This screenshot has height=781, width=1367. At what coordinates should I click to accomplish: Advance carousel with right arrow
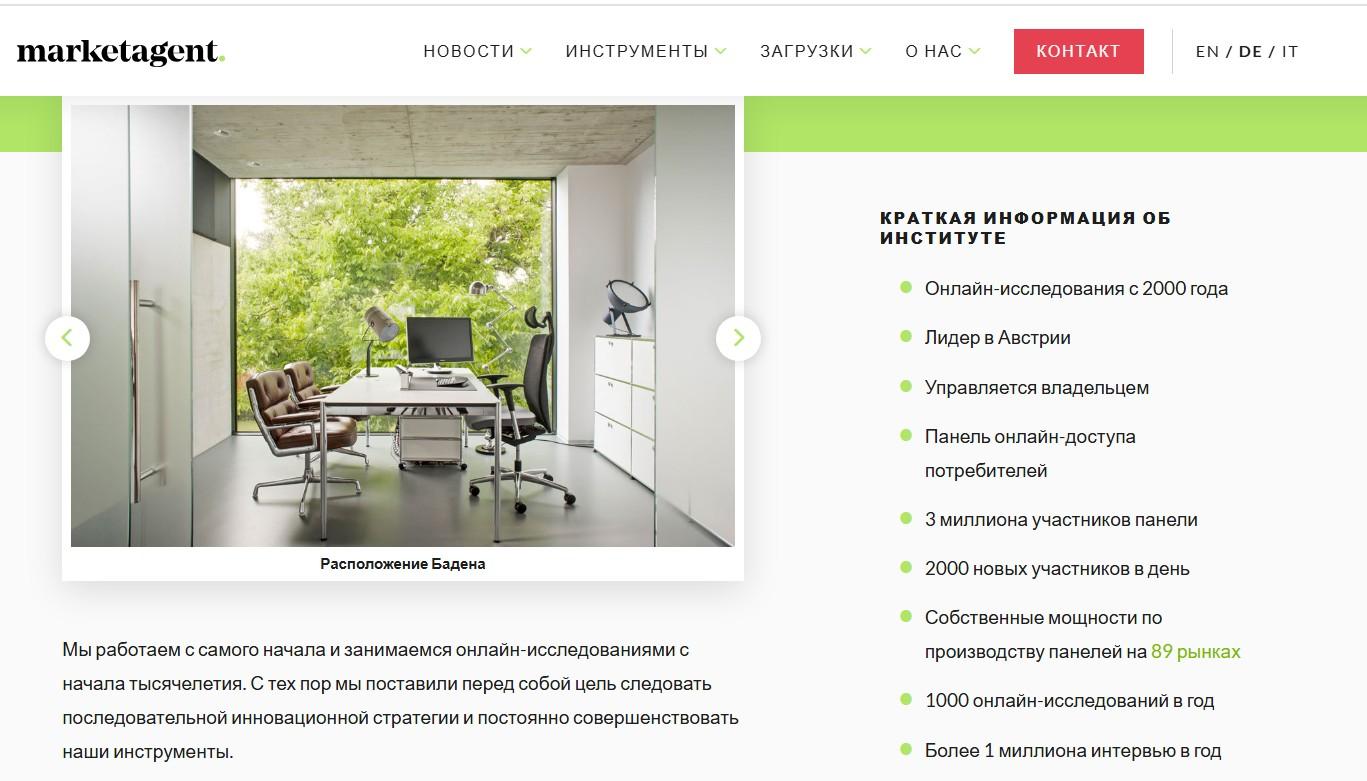(738, 338)
